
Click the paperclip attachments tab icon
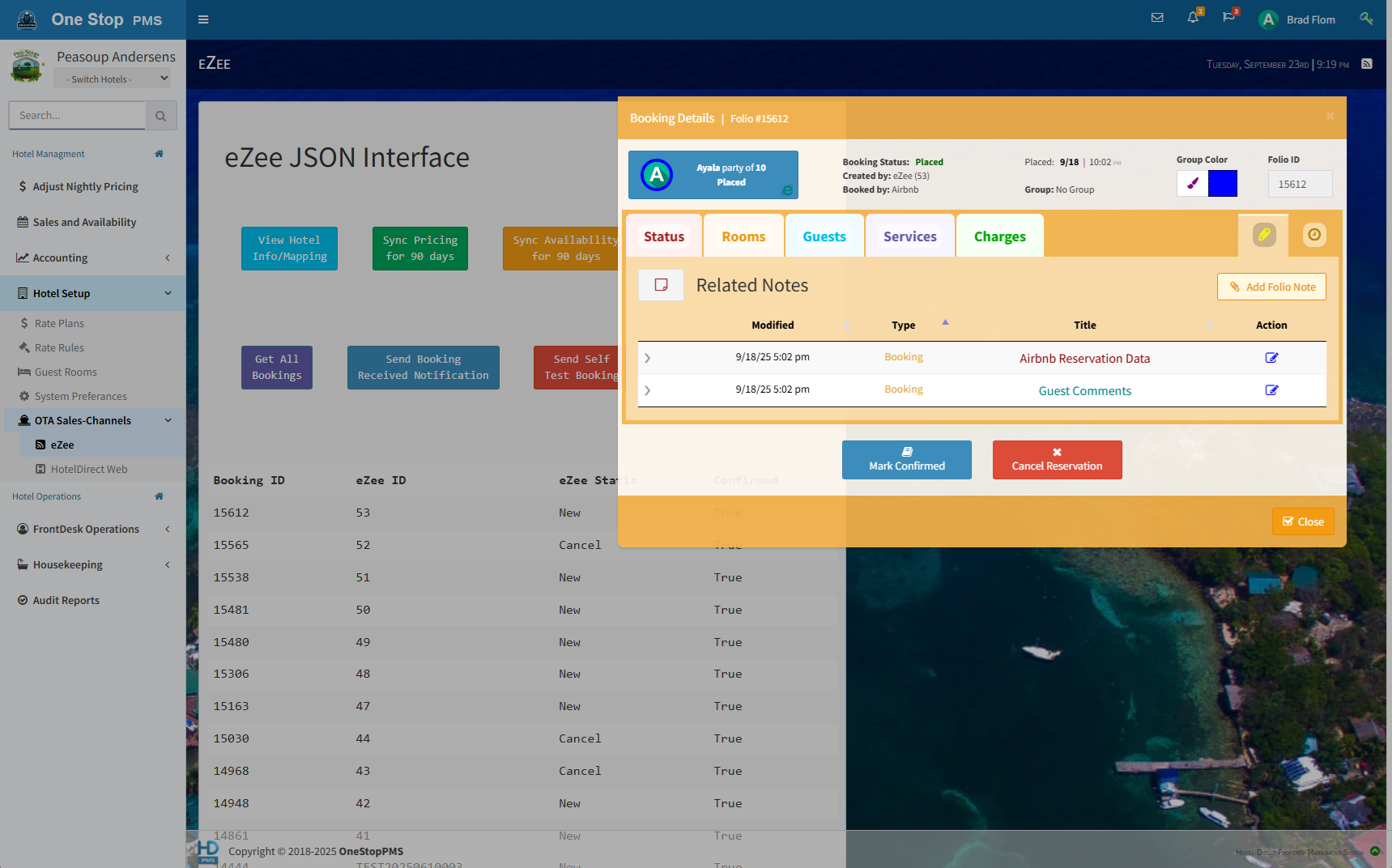(1264, 235)
